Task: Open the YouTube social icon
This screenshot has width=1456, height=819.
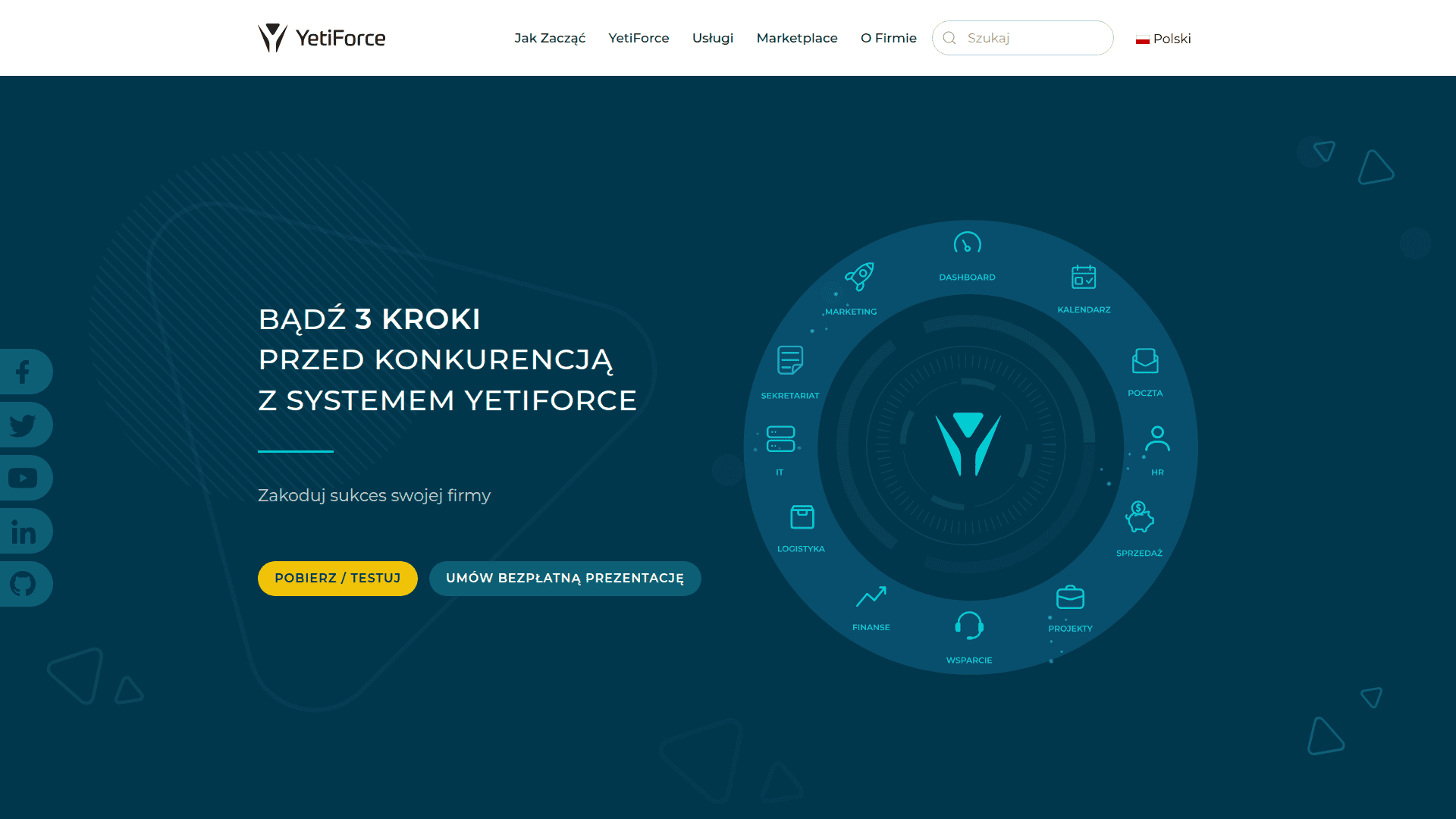Action: point(23,478)
